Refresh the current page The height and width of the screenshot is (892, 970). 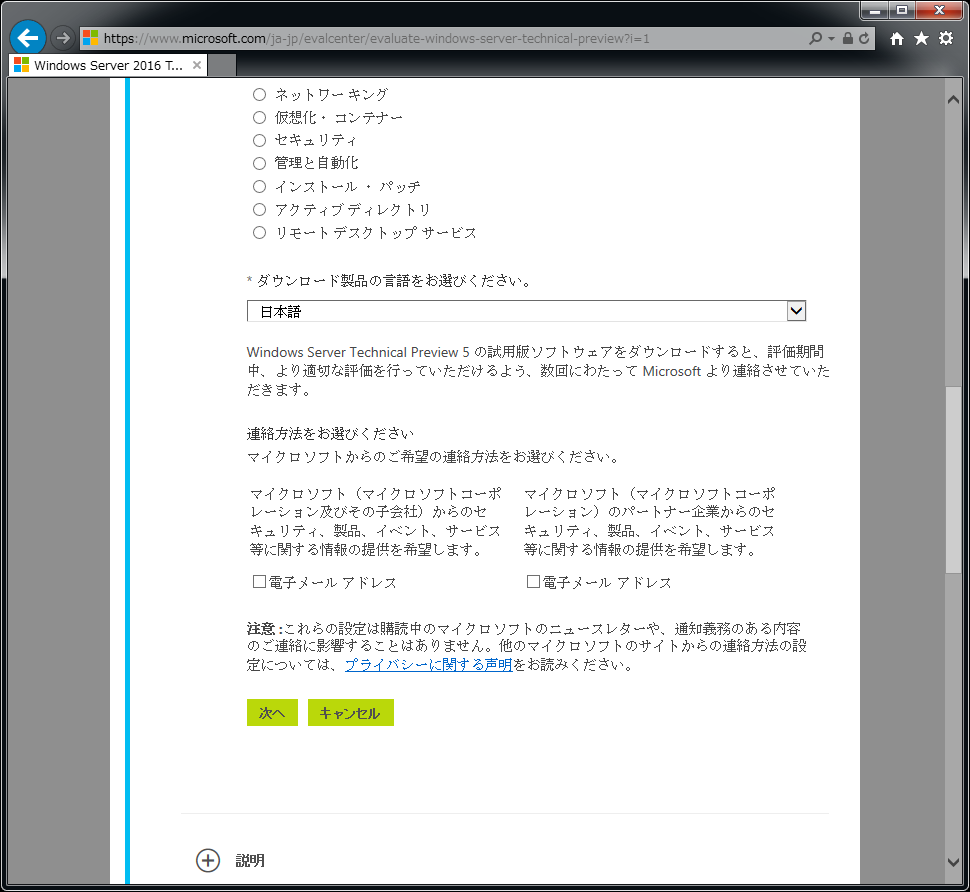[x=865, y=37]
